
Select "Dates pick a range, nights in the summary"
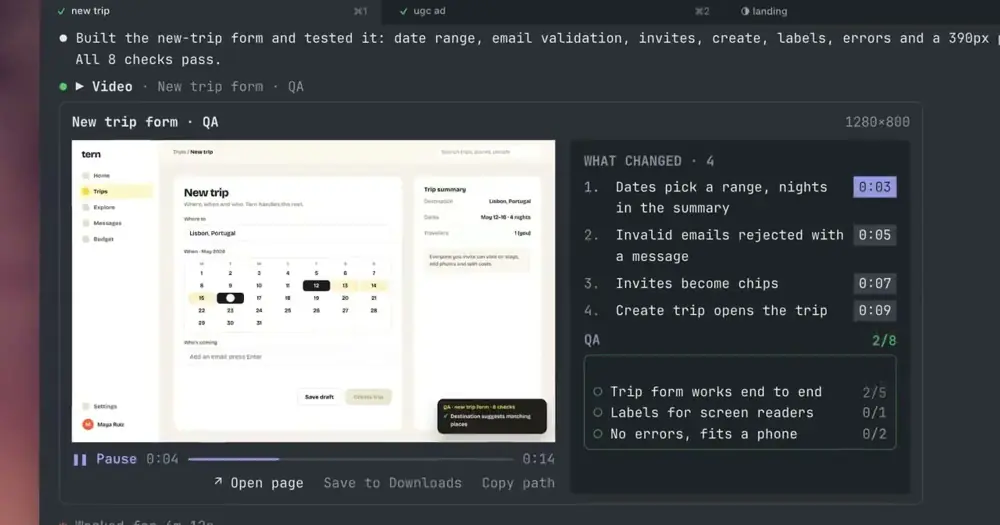coord(721,197)
